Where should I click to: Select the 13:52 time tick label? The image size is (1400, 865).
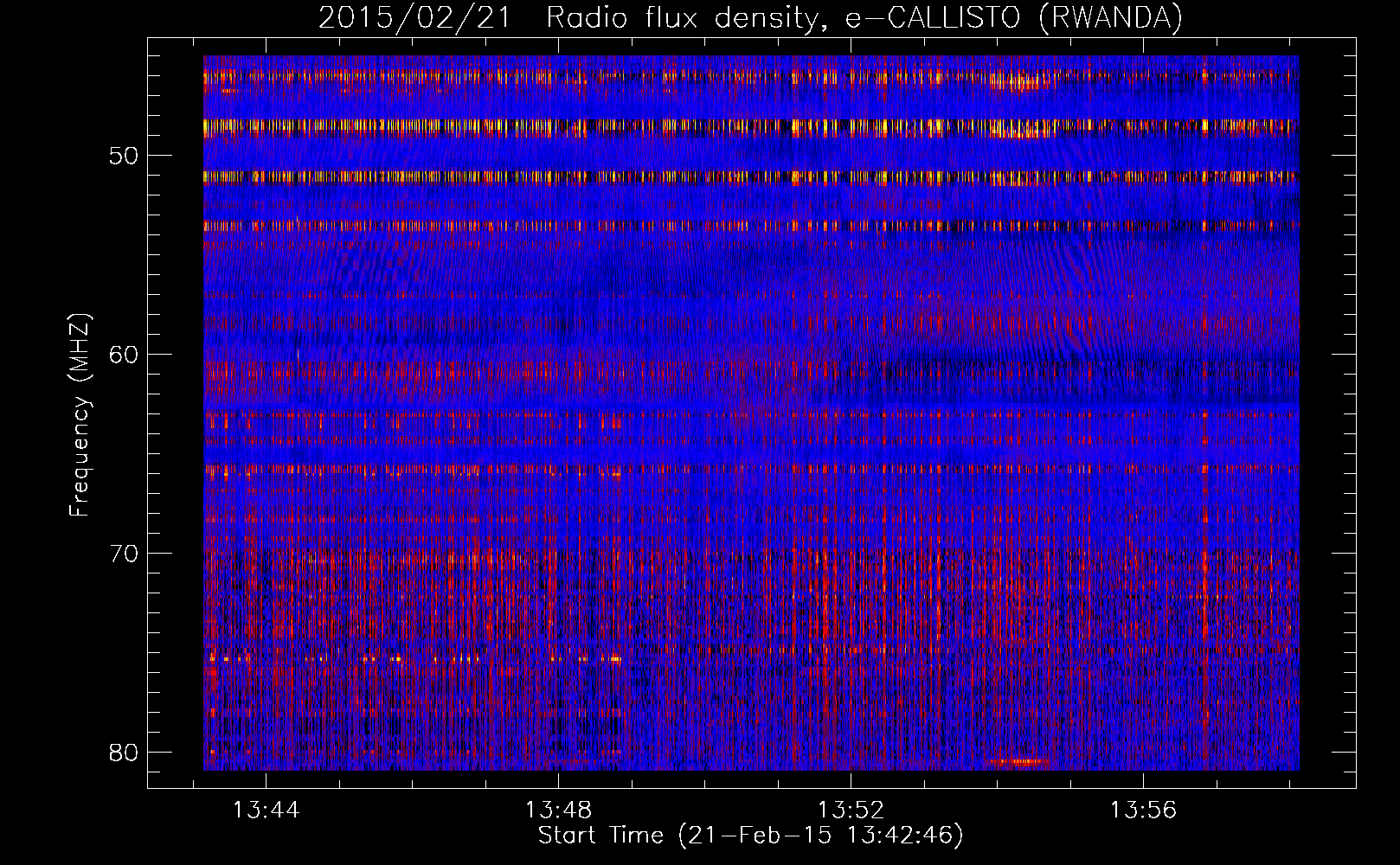(851, 810)
